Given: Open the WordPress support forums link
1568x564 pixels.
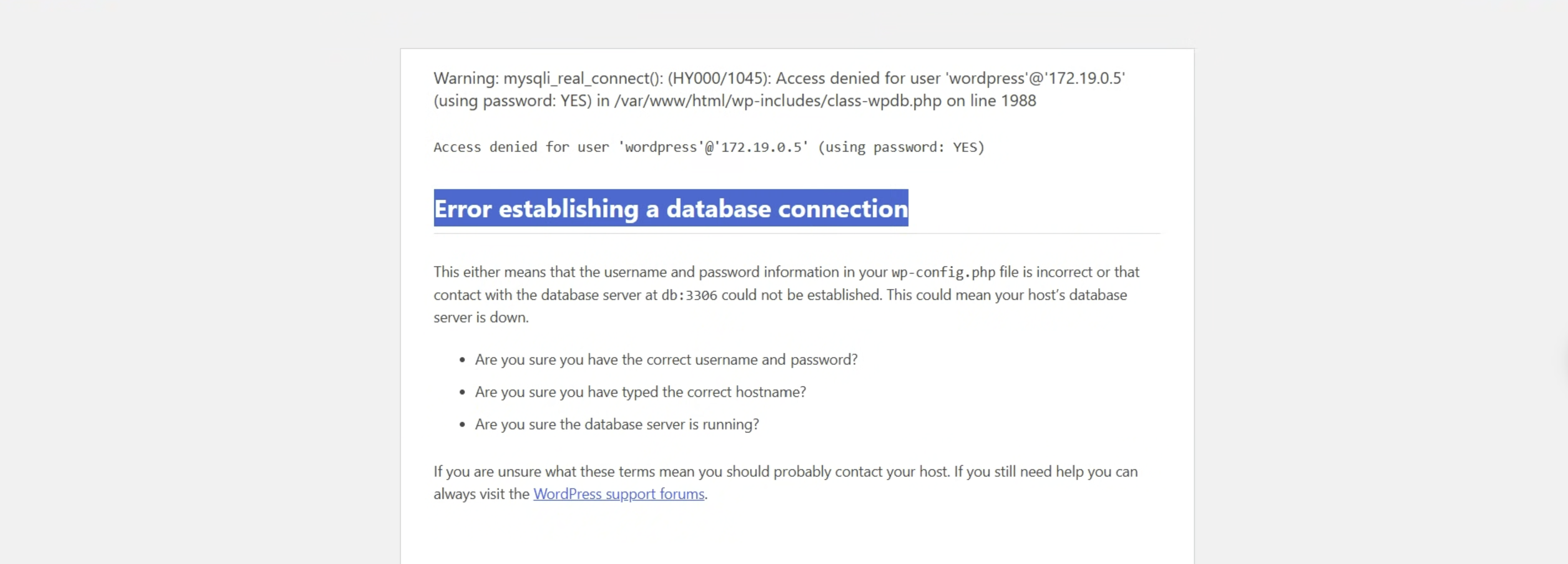Looking at the screenshot, I should tap(619, 494).
